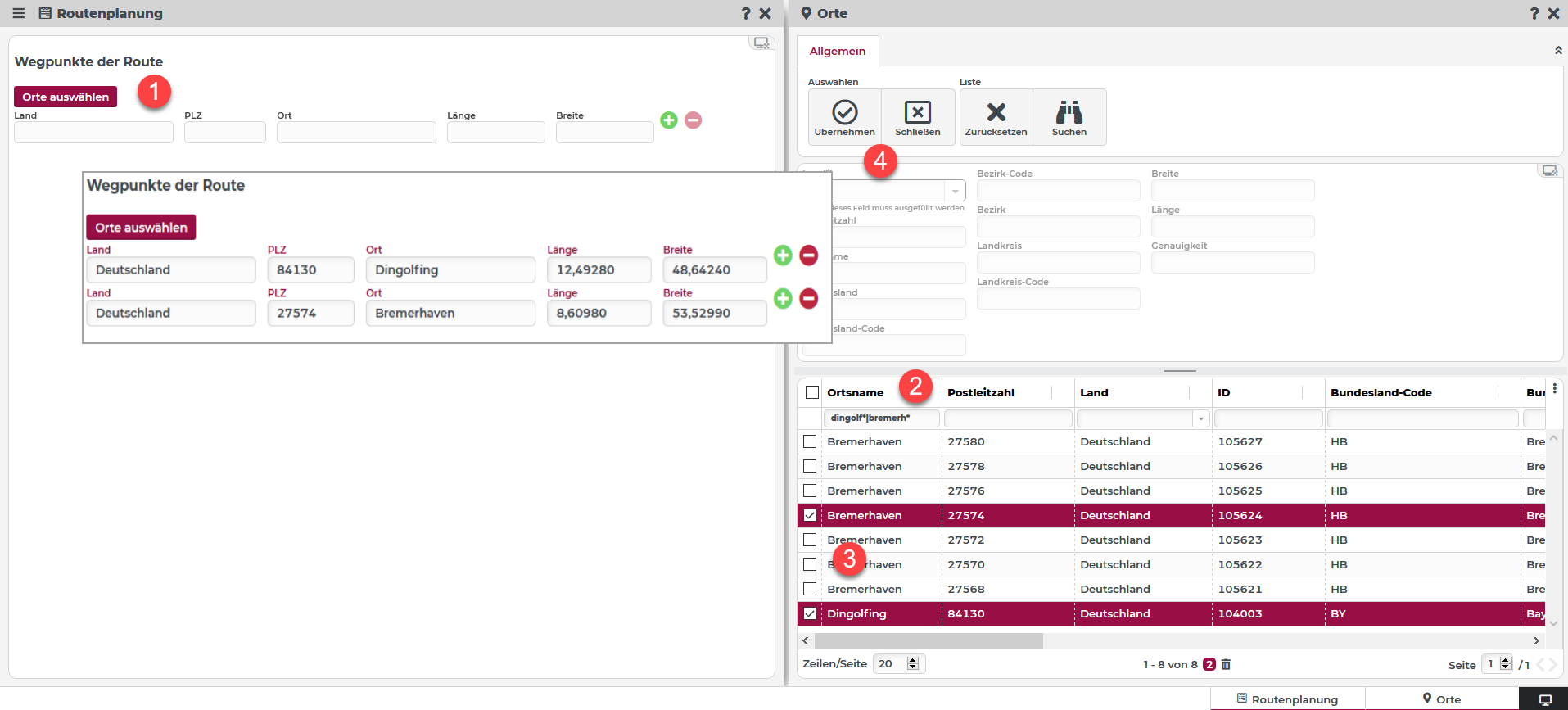Increase the Zeilen/Seite stepper value
The width and height of the screenshot is (1568, 710).
tap(913, 660)
